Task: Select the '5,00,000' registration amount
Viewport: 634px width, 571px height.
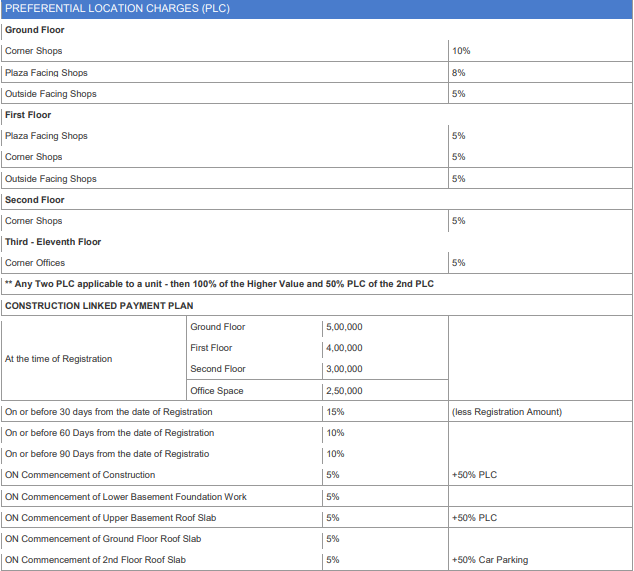Action: tap(344, 327)
